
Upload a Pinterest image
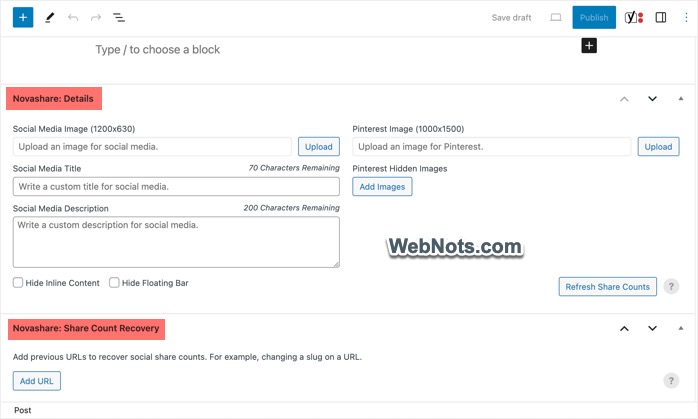658,146
